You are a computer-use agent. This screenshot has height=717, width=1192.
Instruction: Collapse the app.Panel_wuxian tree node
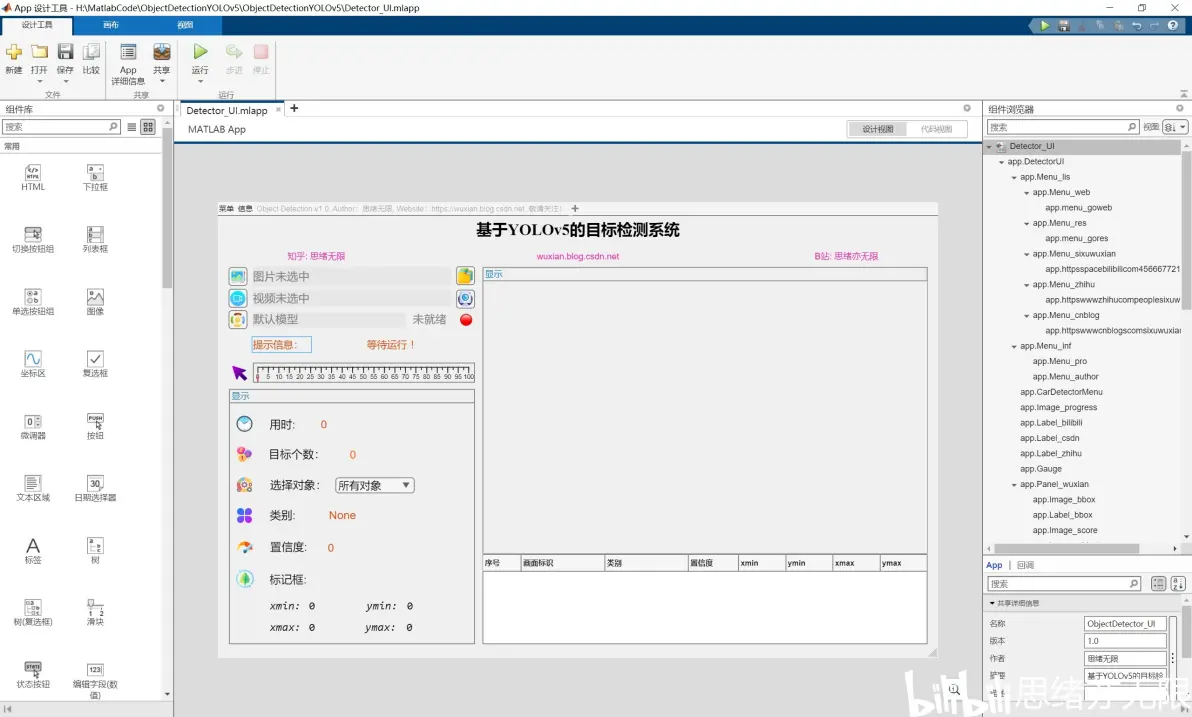click(1014, 484)
